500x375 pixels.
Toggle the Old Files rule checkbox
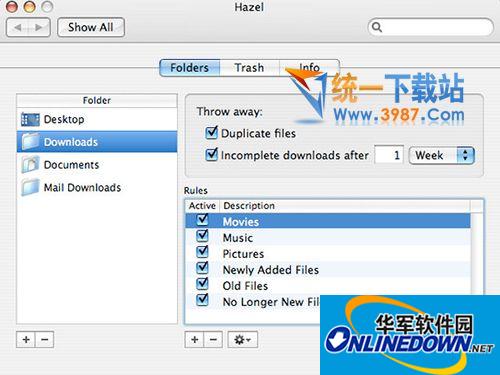pyautogui.click(x=202, y=284)
